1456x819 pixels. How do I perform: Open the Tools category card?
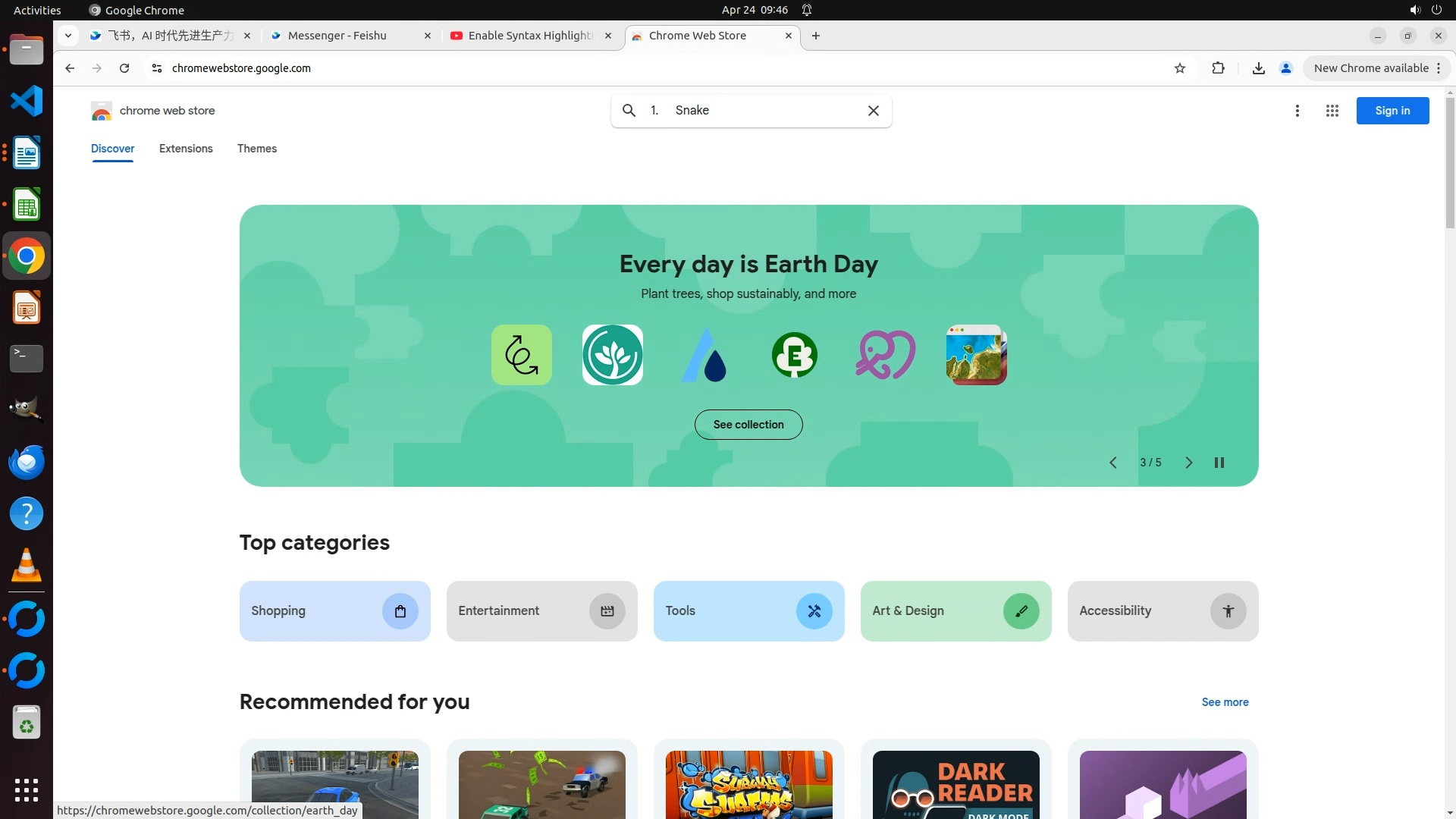click(x=748, y=611)
